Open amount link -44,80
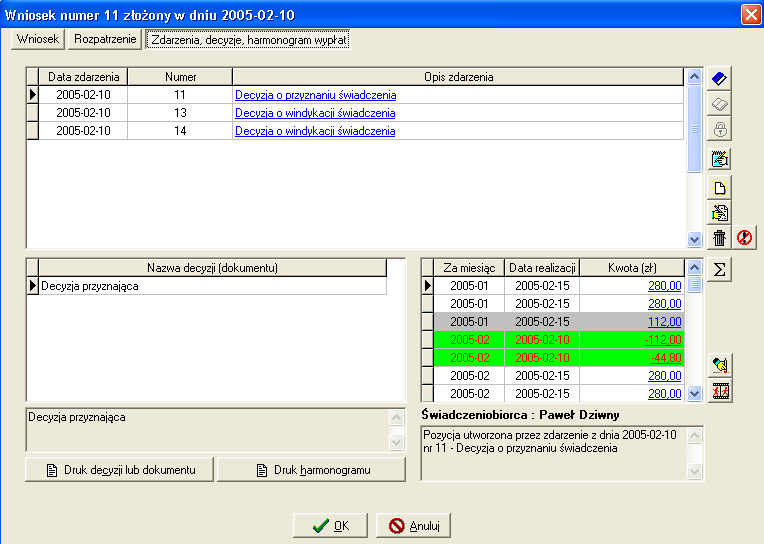The width and height of the screenshot is (764, 544). [x=666, y=358]
